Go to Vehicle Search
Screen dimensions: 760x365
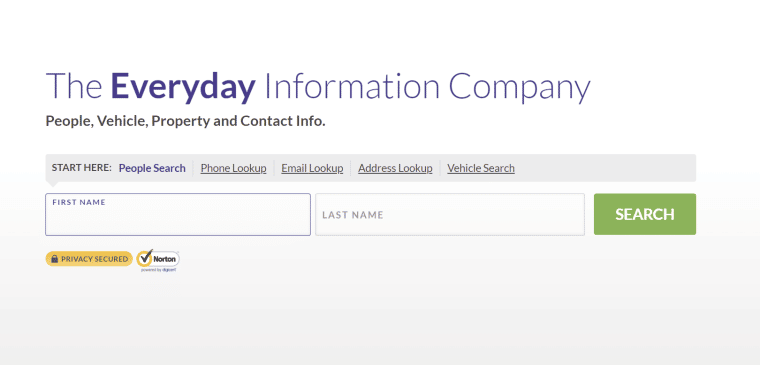click(481, 168)
